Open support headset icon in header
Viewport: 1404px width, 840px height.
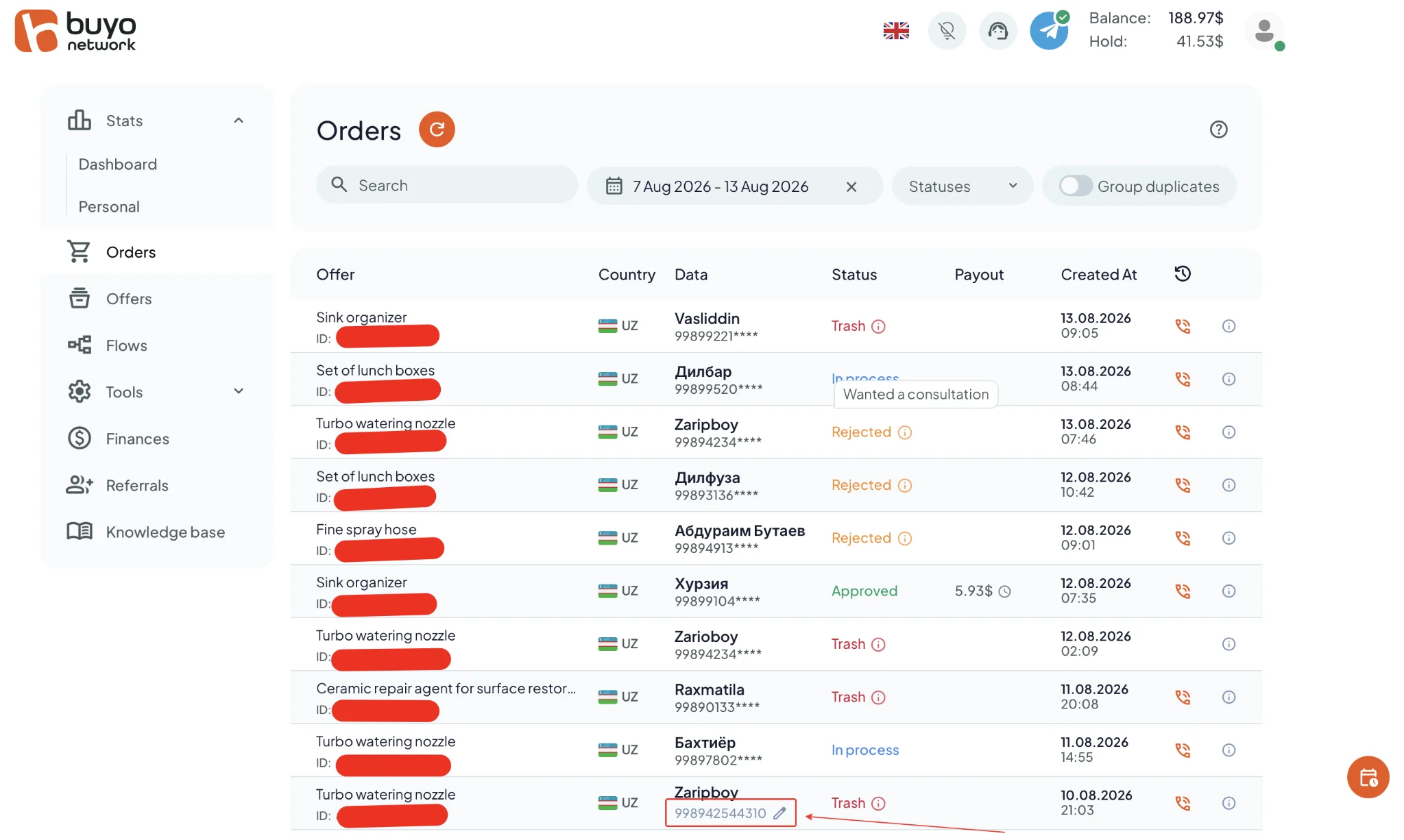coord(997,31)
